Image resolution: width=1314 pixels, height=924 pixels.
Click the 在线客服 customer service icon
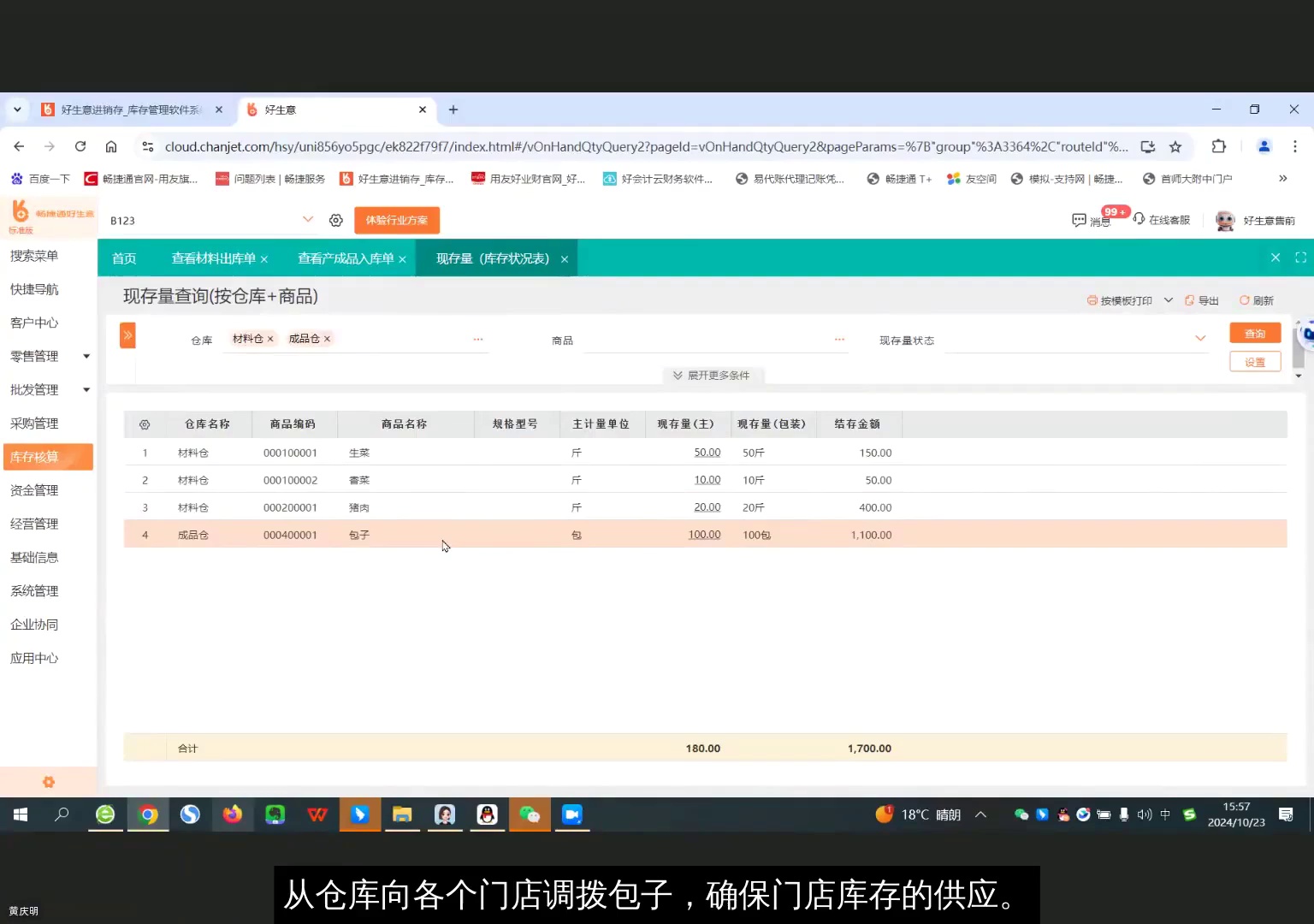coord(1138,220)
